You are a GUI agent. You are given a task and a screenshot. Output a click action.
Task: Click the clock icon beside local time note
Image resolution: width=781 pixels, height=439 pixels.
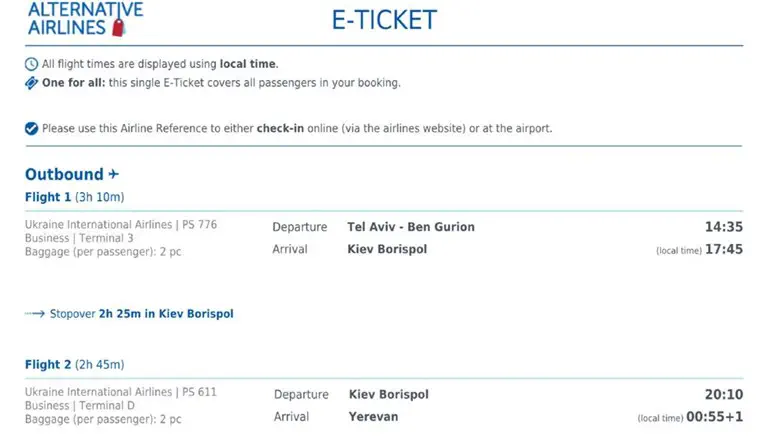(x=31, y=64)
